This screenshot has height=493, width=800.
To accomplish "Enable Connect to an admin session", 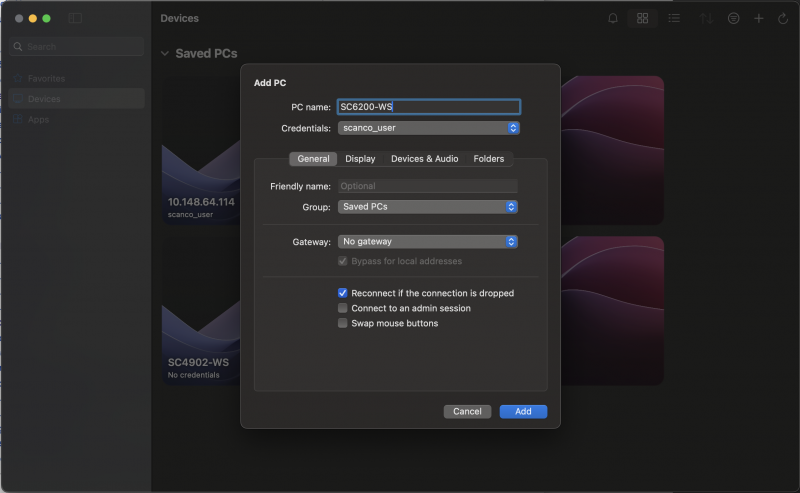I will [342, 308].
